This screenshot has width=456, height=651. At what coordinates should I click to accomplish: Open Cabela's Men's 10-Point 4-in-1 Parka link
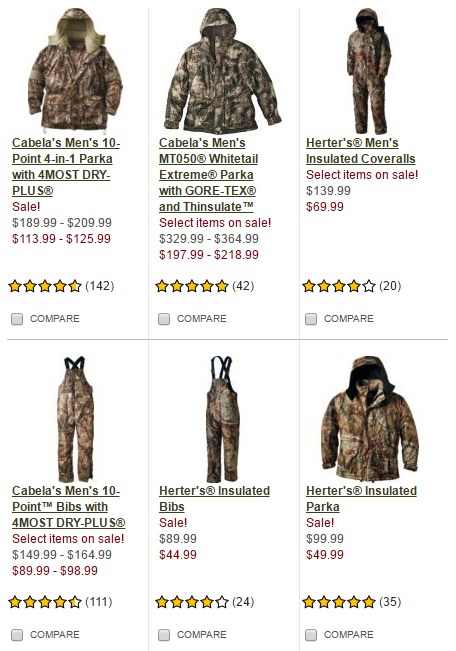point(66,167)
